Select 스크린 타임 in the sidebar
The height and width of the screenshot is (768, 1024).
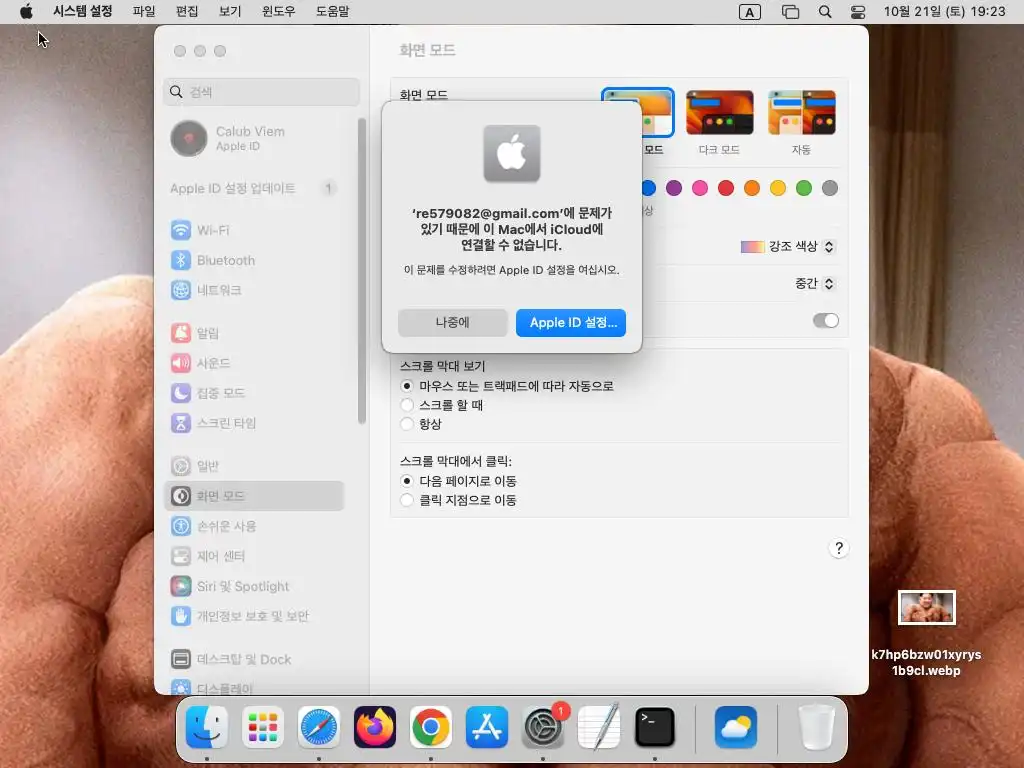255,423
